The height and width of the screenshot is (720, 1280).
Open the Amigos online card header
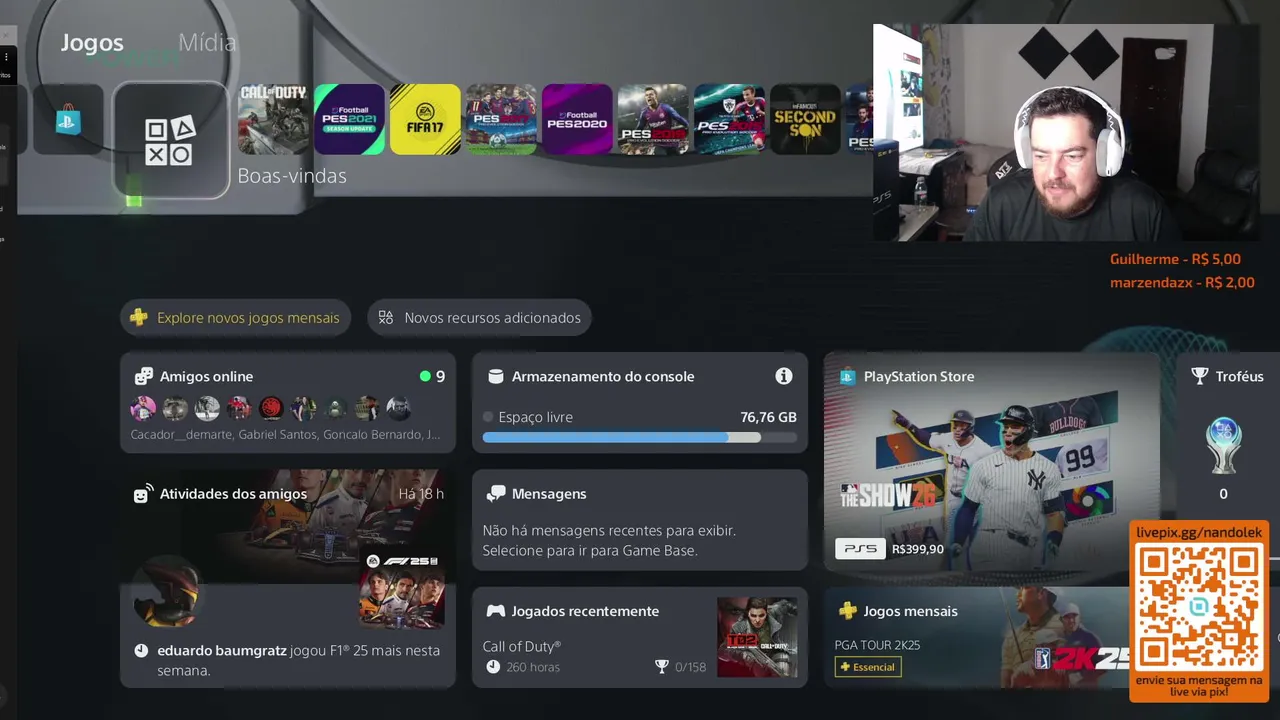coord(206,376)
